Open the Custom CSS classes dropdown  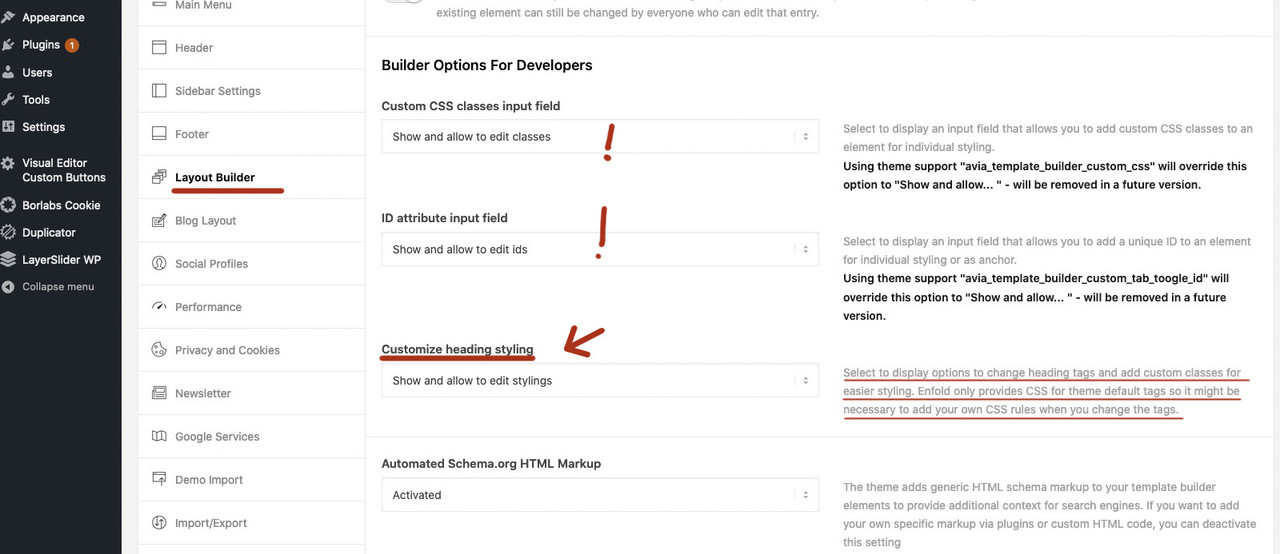click(600, 136)
